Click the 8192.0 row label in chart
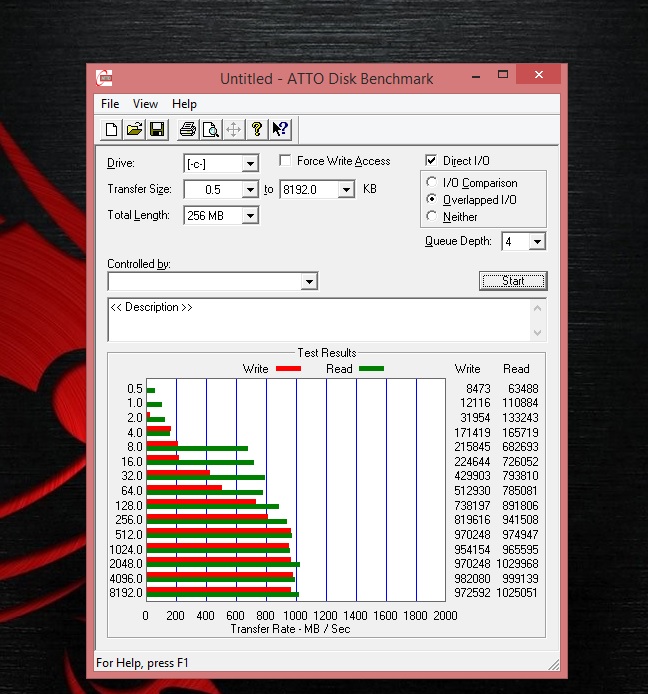Viewport: 648px width, 694px height. click(x=126, y=593)
